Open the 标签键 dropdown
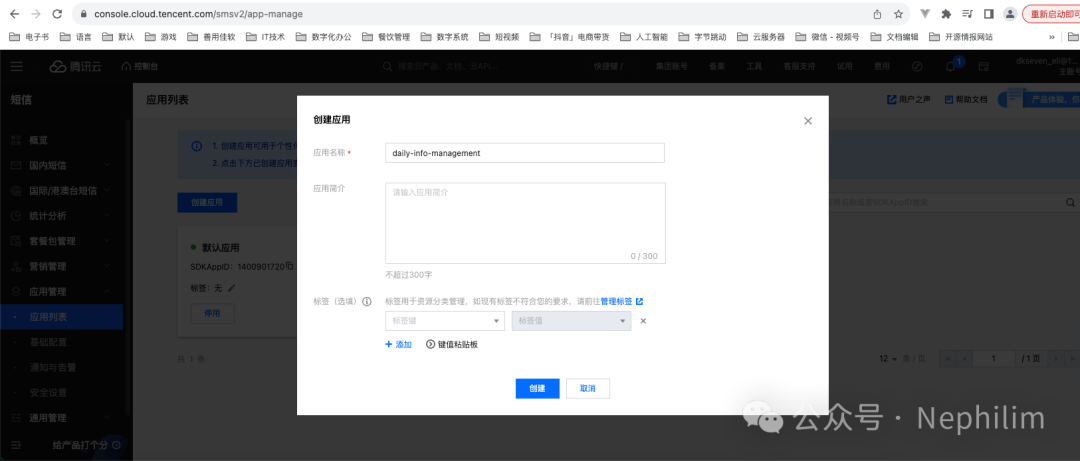The width and height of the screenshot is (1080, 461). pyautogui.click(x=445, y=321)
